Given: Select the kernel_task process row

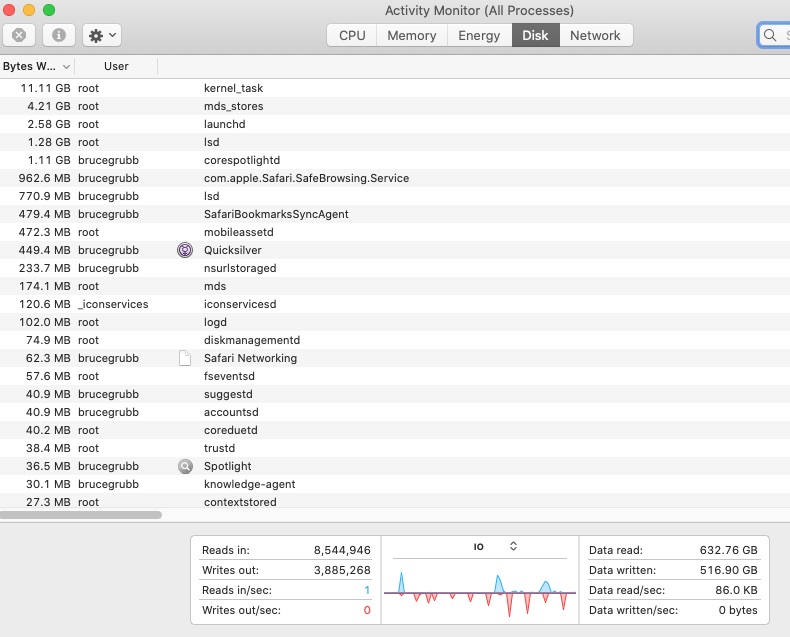Looking at the screenshot, I should (x=233, y=88).
